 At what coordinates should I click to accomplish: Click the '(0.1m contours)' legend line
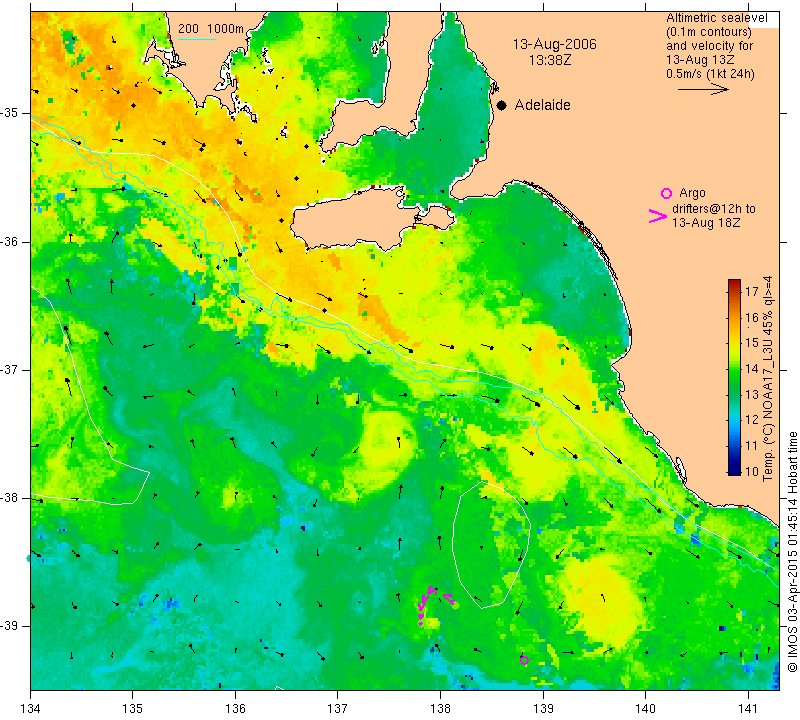(x=709, y=32)
